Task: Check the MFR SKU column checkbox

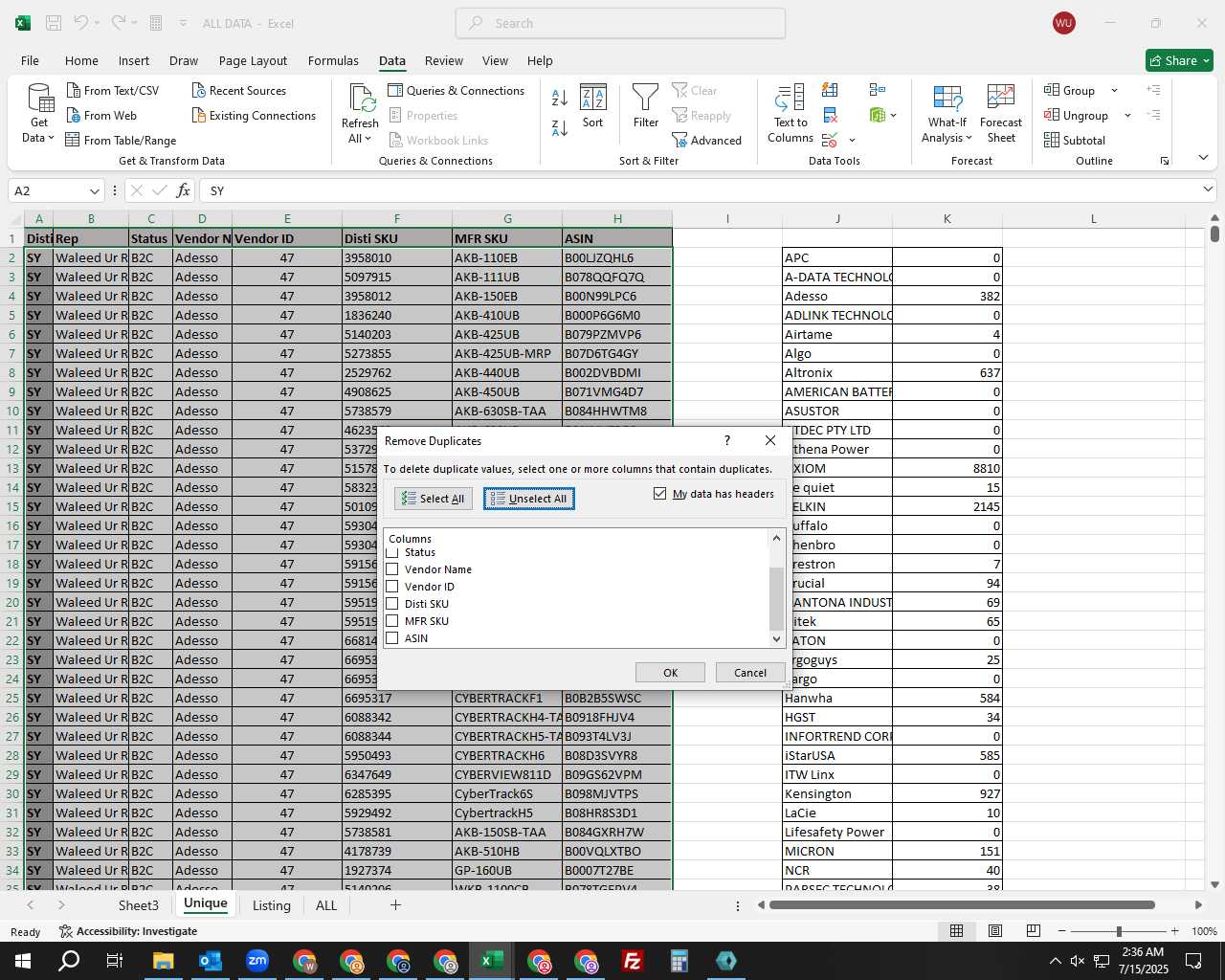Action: [391, 621]
